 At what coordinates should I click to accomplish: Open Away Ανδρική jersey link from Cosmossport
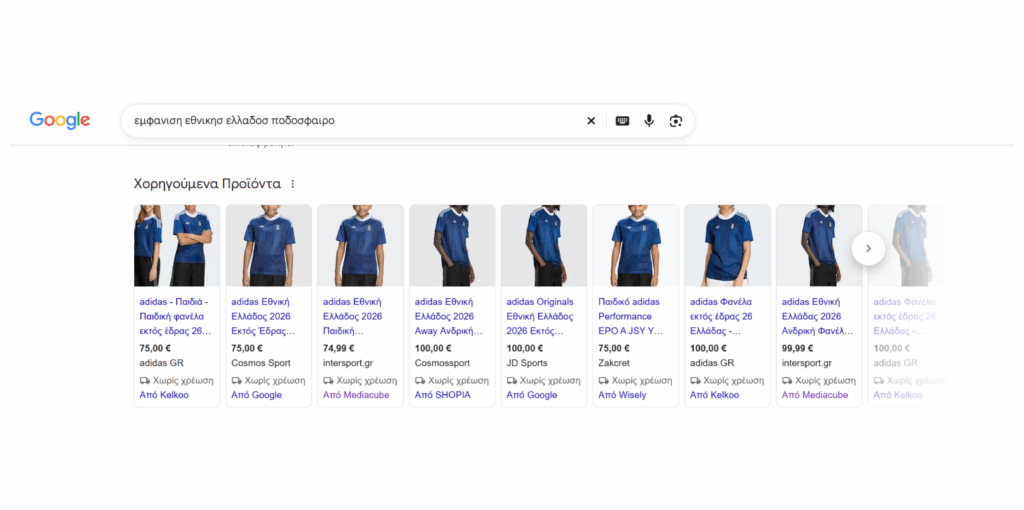point(448,317)
